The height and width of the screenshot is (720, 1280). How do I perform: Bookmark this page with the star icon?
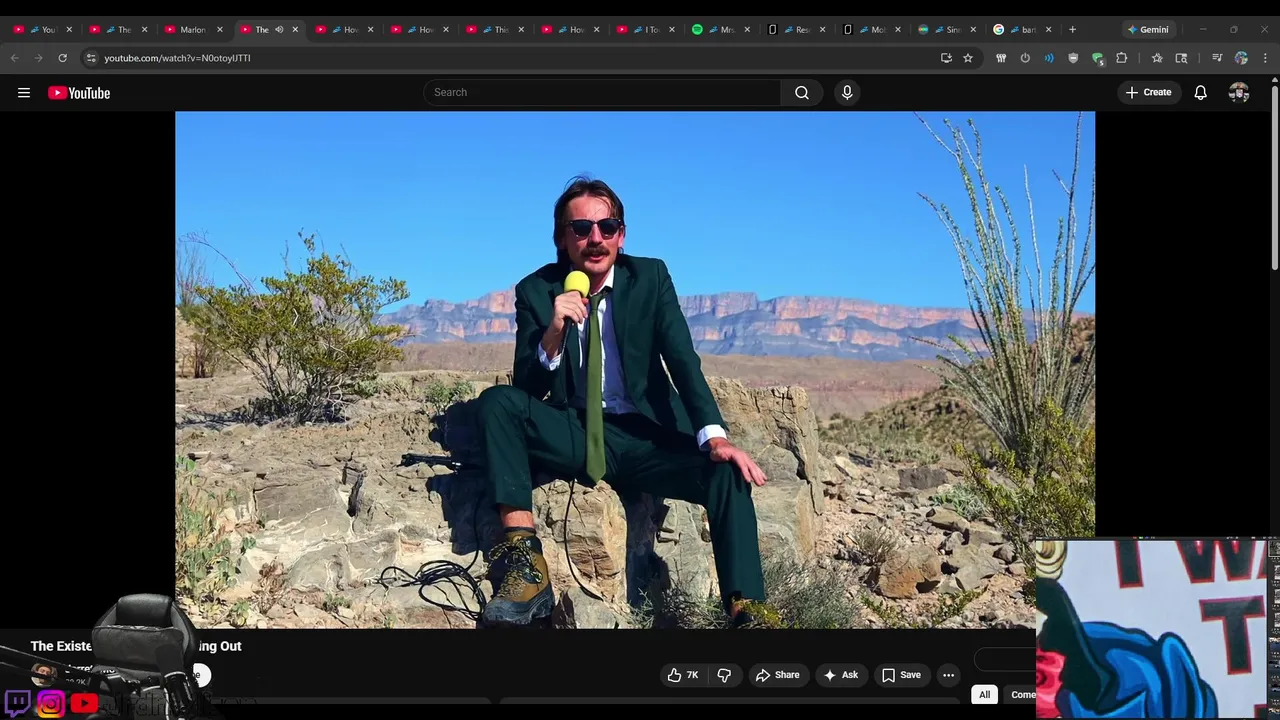(967, 58)
